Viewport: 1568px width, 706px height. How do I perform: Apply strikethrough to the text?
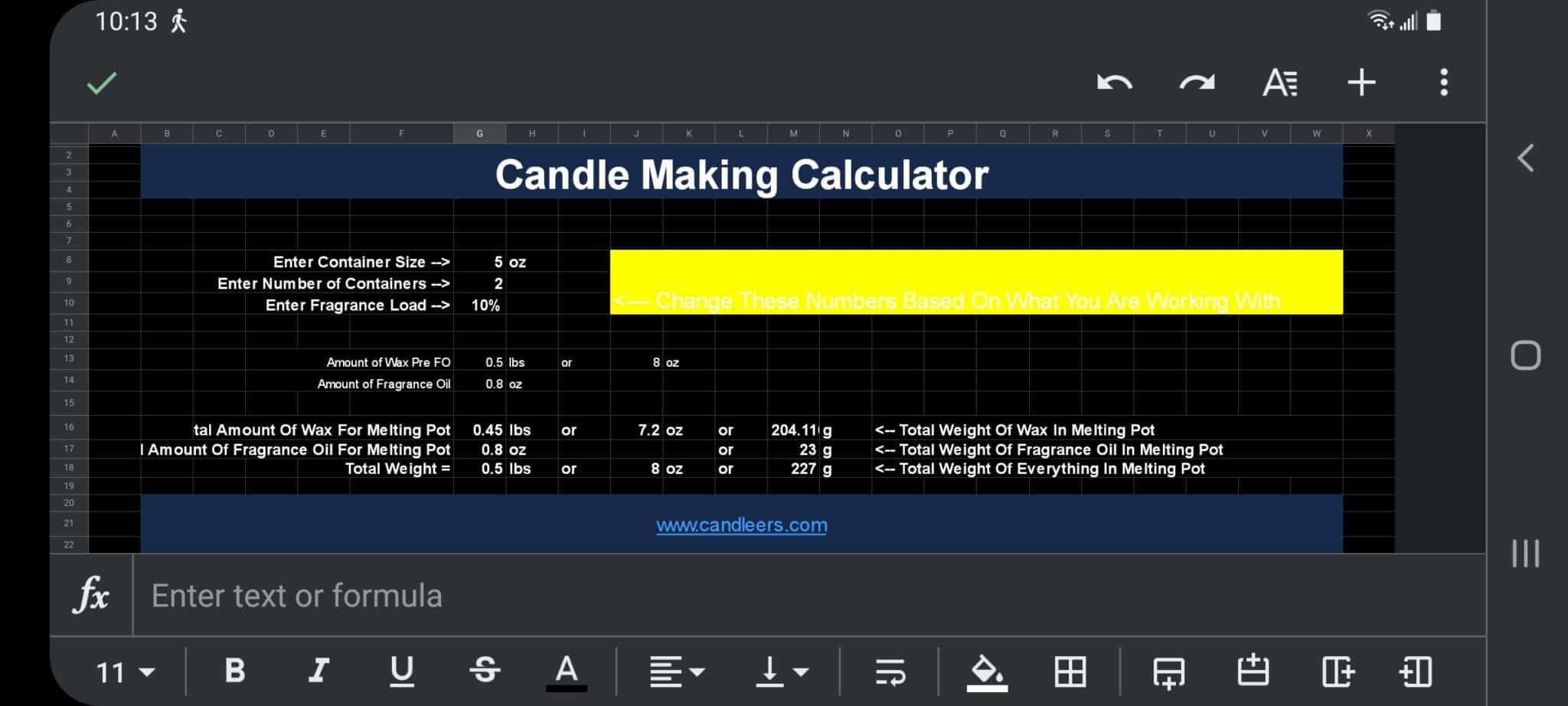485,672
